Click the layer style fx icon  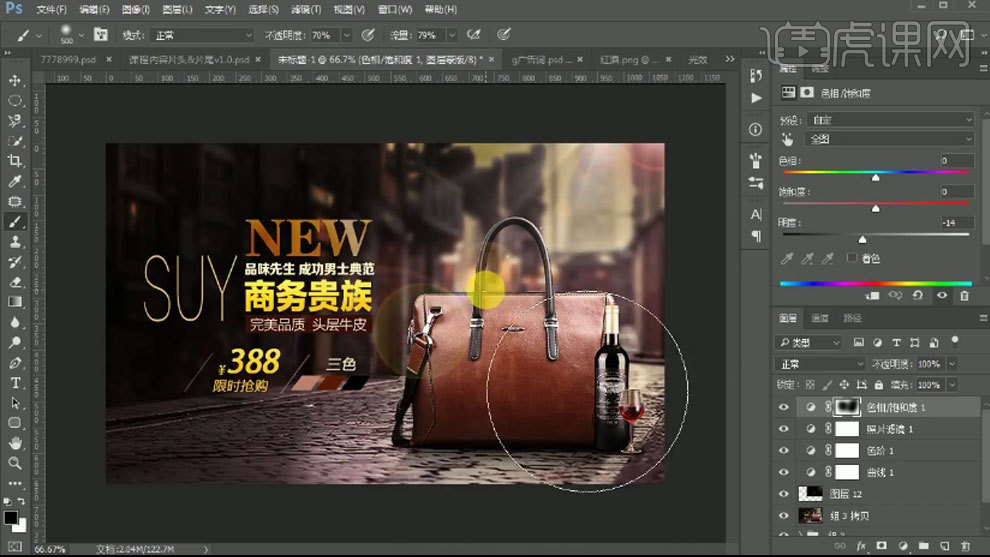coord(860,546)
